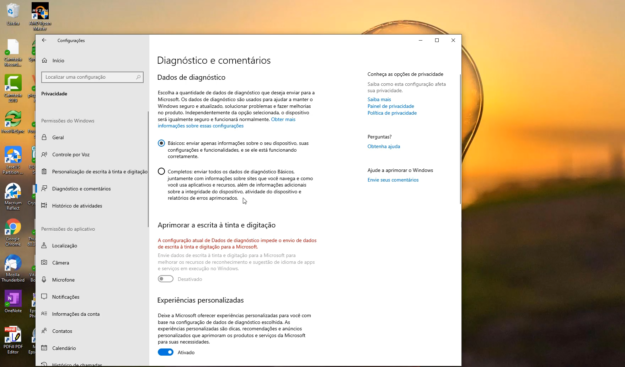Click the settings content vertical scrollbar
625x367 pixels.
click(460, 139)
